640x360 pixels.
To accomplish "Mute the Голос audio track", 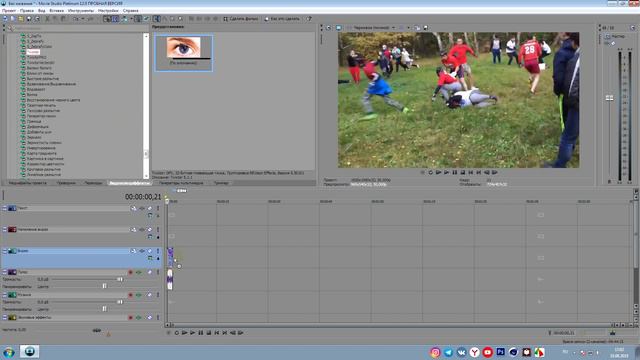I will click(149, 272).
